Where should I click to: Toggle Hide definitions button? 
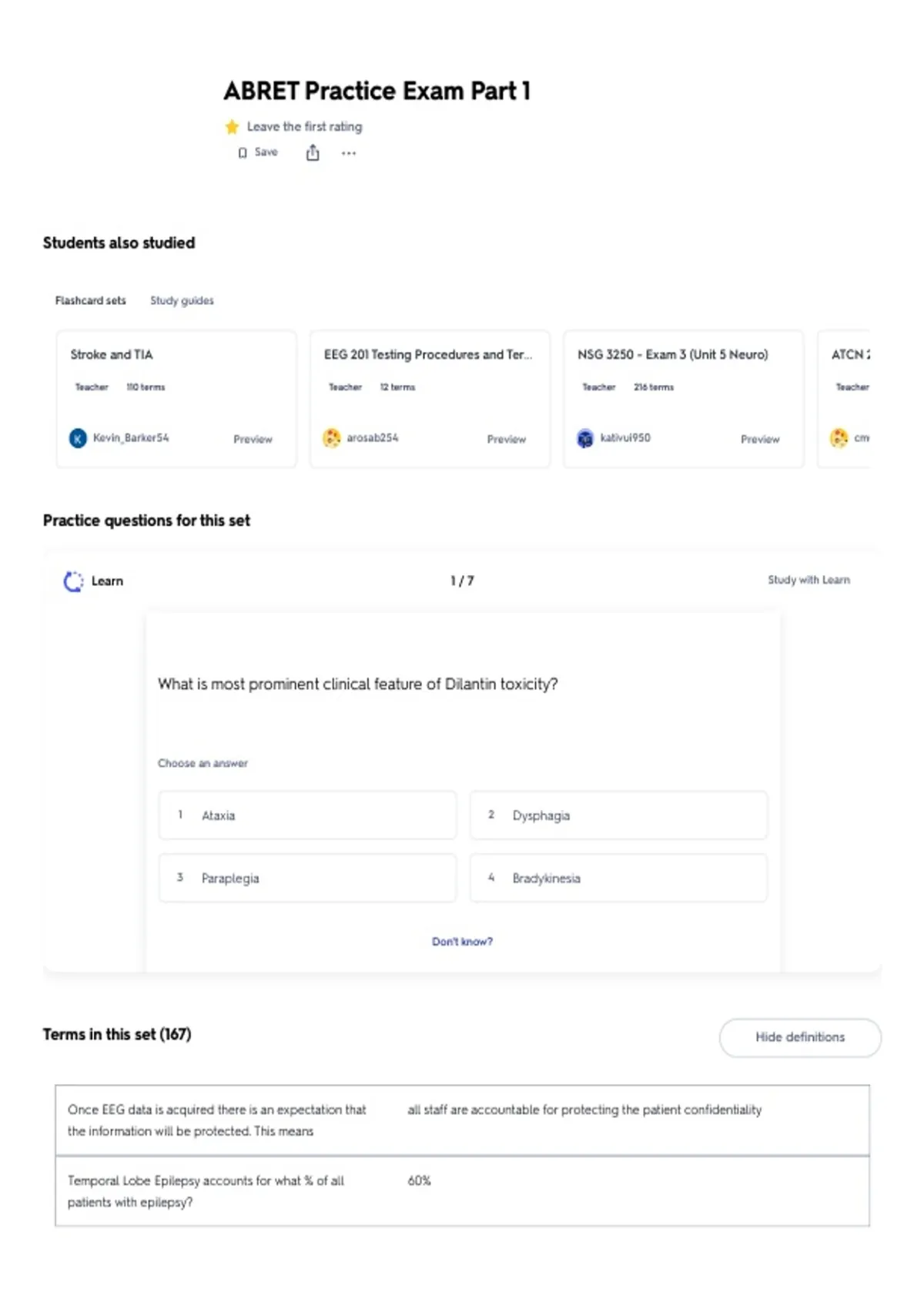click(800, 1037)
